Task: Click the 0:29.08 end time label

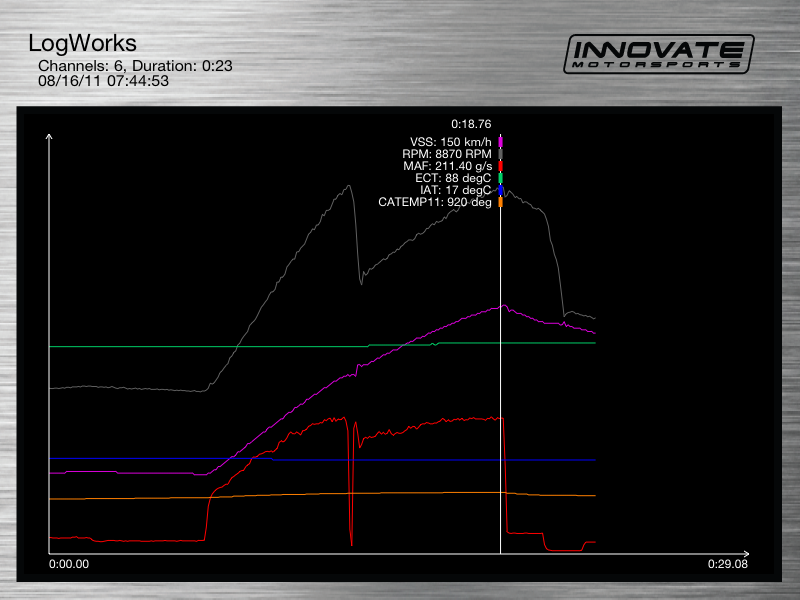Action: [727, 564]
